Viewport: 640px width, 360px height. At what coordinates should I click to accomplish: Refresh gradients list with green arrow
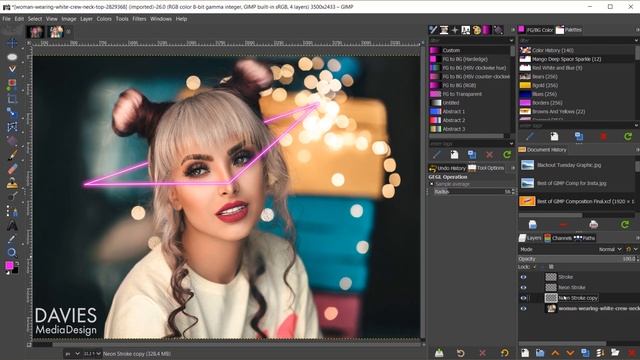point(507,155)
